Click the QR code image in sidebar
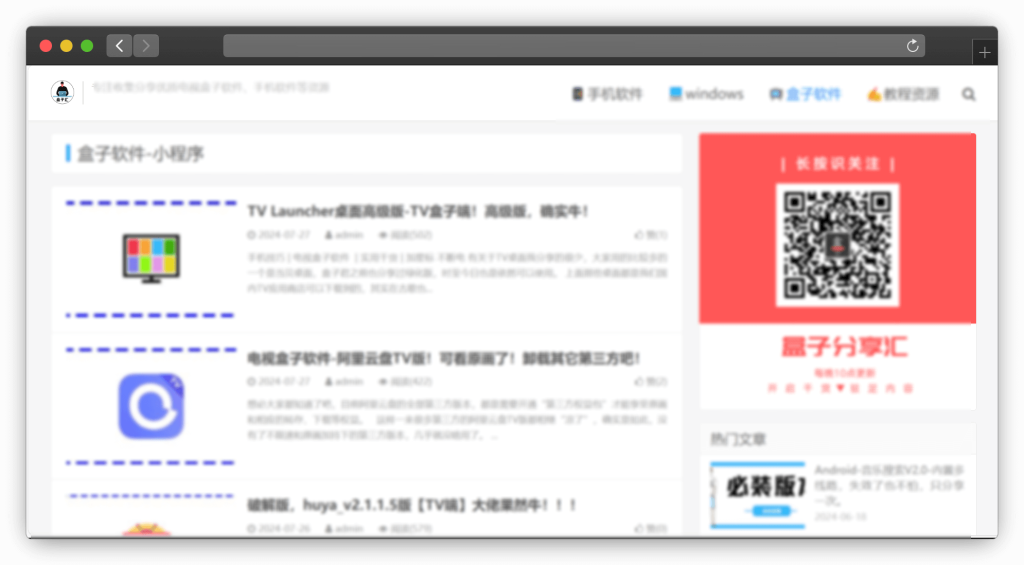The width and height of the screenshot is (1024, 565). 837,245
